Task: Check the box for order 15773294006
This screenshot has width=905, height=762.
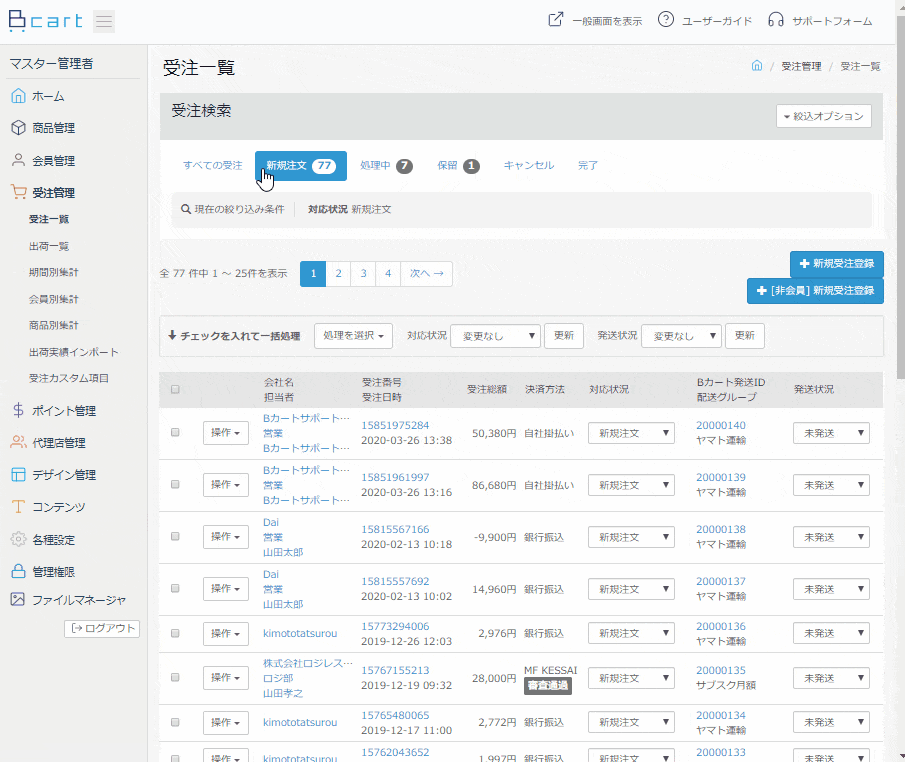Action: click(175, 633)
